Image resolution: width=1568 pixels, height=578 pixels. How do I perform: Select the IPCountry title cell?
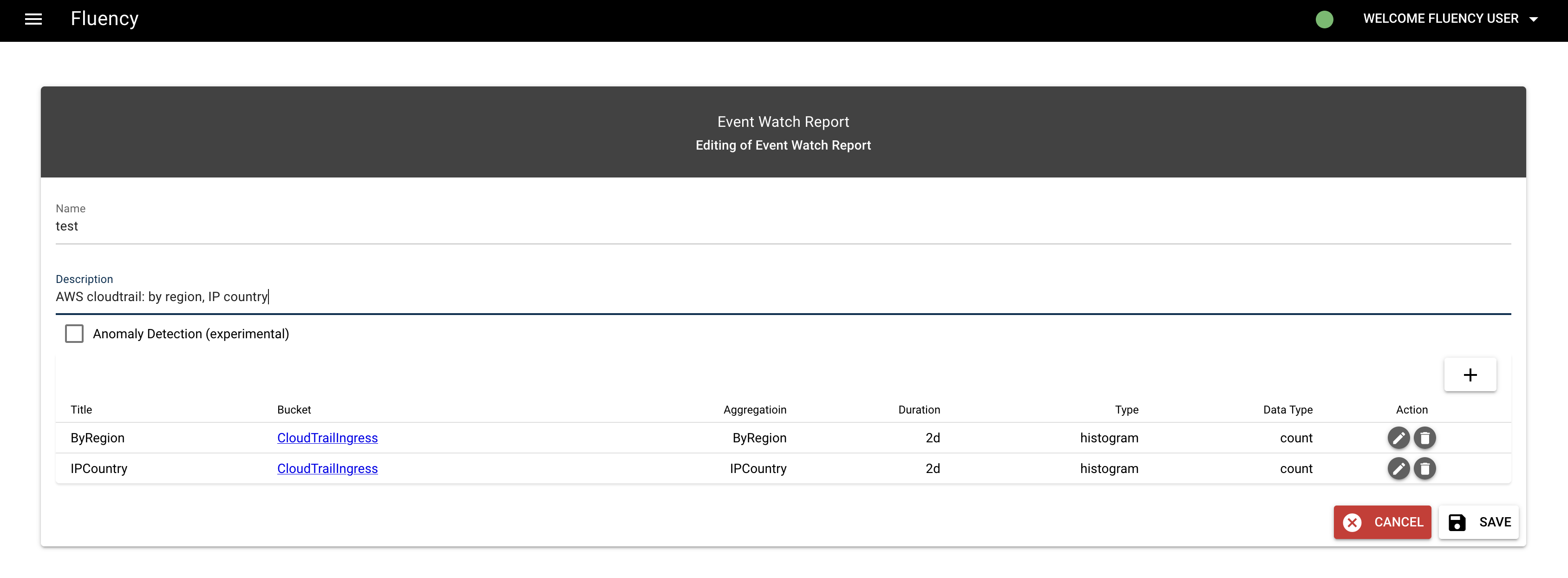click(98, 468)
